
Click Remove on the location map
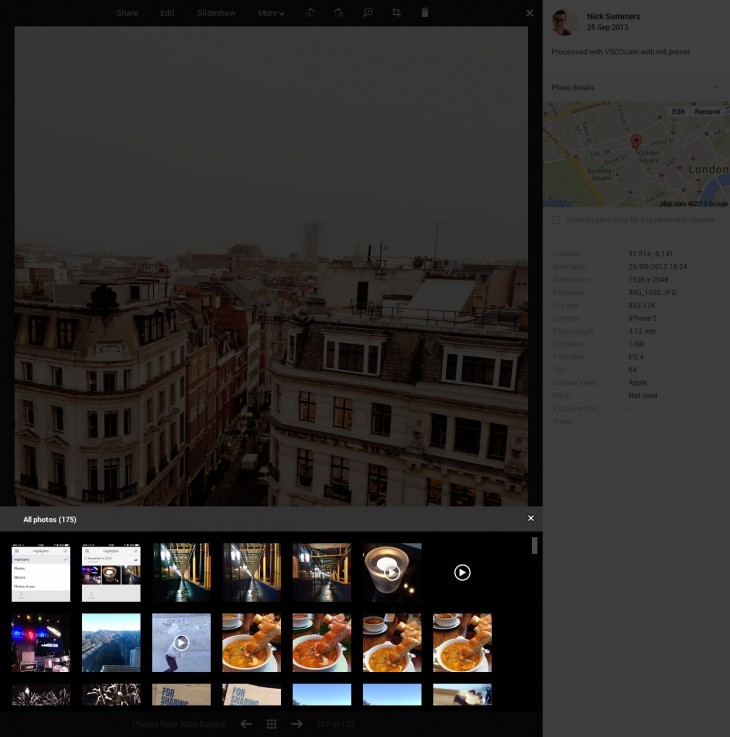pyautogui.click(x=707, y=111)
